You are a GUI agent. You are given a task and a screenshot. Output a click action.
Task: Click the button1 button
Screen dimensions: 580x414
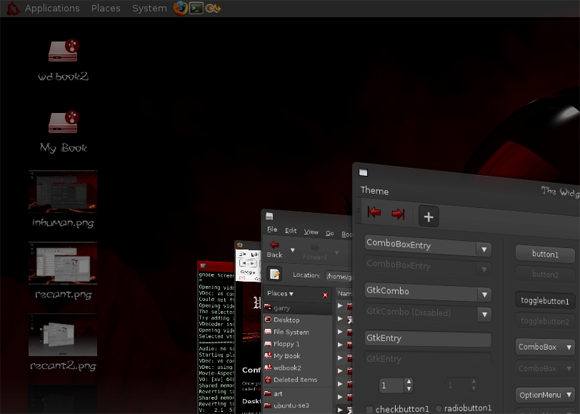pyautogui.click(x=545, y=254)
